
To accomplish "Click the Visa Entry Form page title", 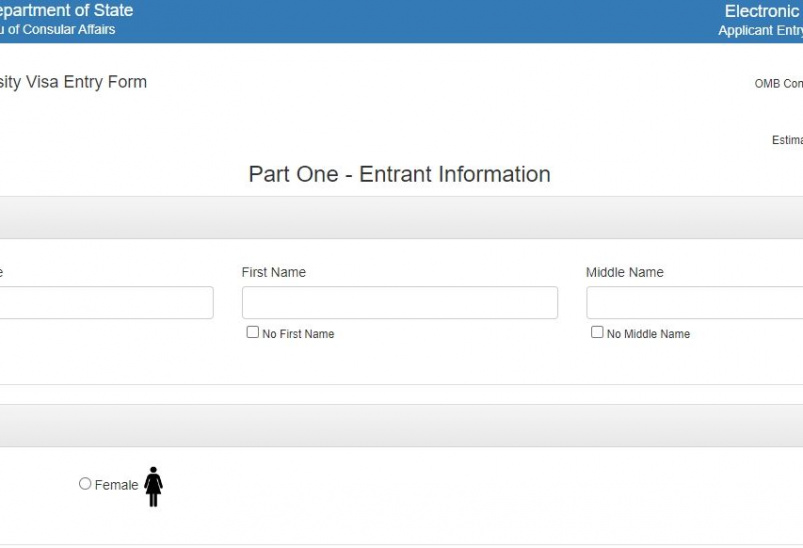I will (73, 82).
